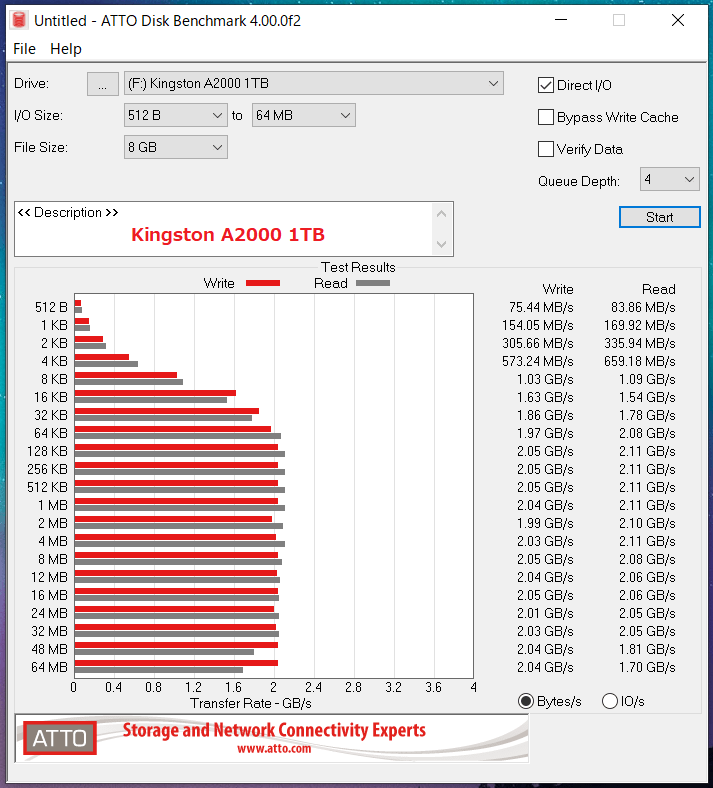Start the benchmark with the Start button

click(659, 217)
